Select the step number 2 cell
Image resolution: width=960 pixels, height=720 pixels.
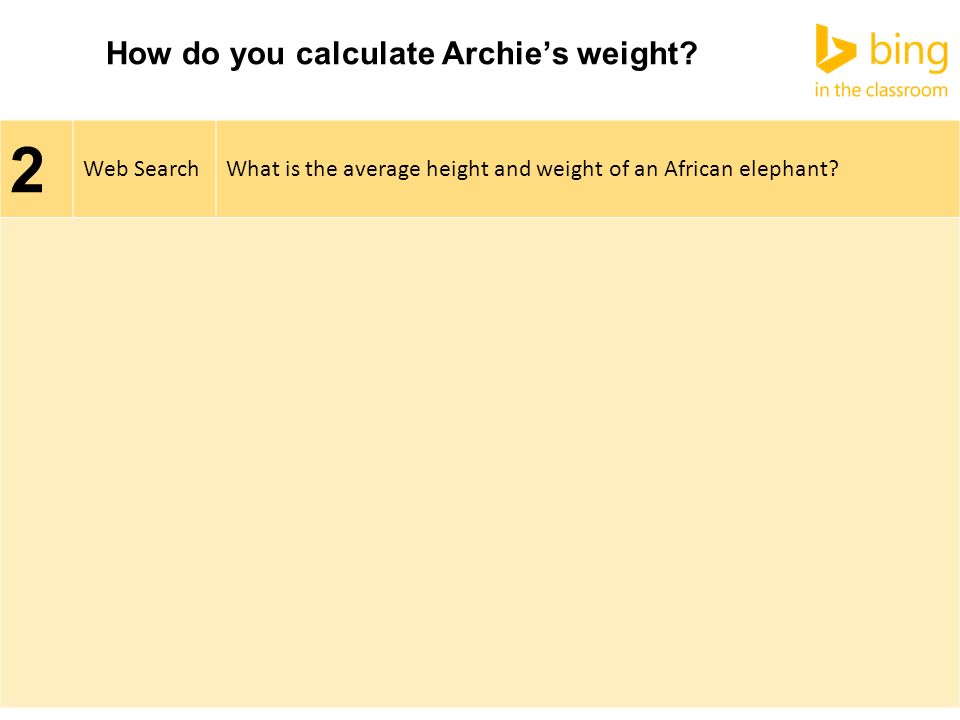coord(36,169)
